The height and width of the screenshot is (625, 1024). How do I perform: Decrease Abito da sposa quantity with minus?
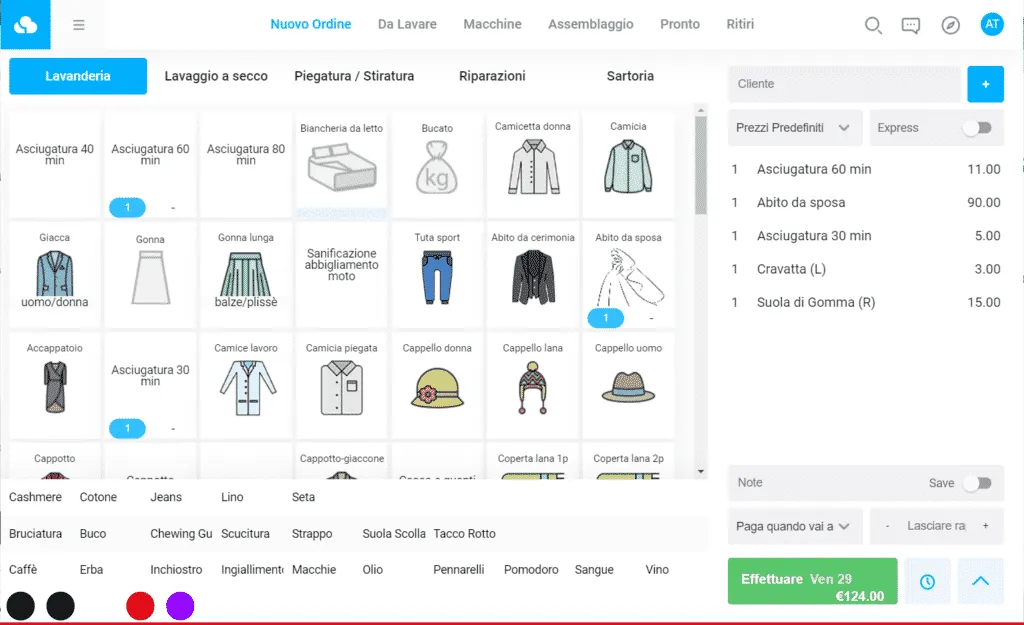651,318
